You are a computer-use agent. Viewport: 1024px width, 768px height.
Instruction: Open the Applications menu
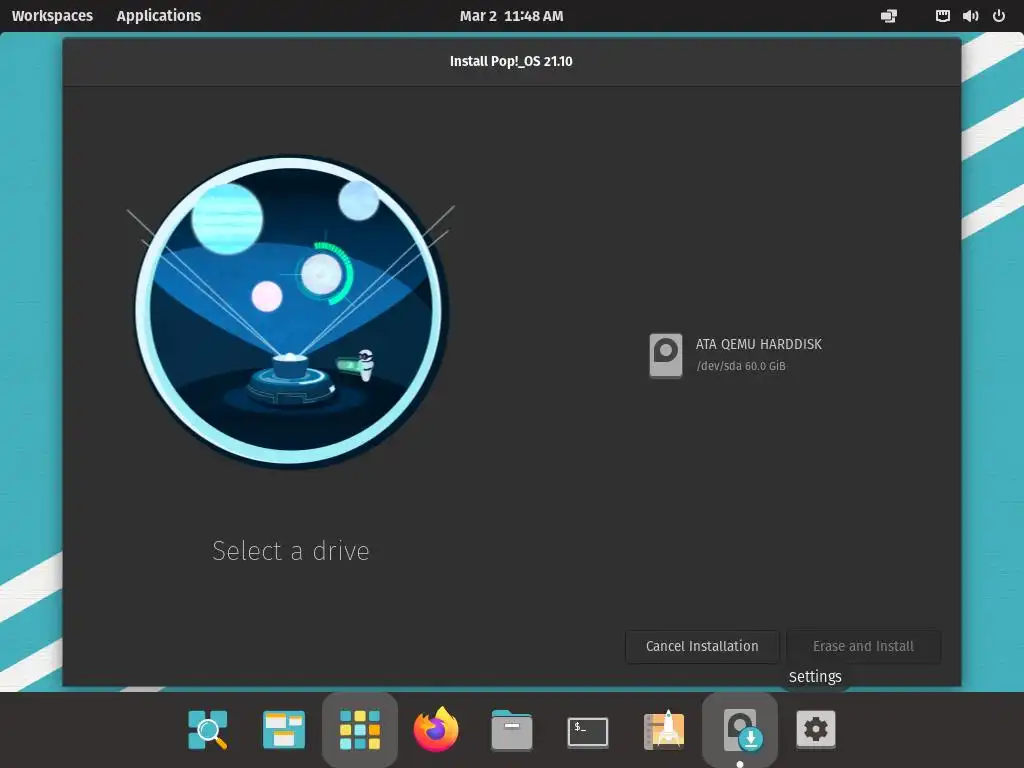[159, 16]
